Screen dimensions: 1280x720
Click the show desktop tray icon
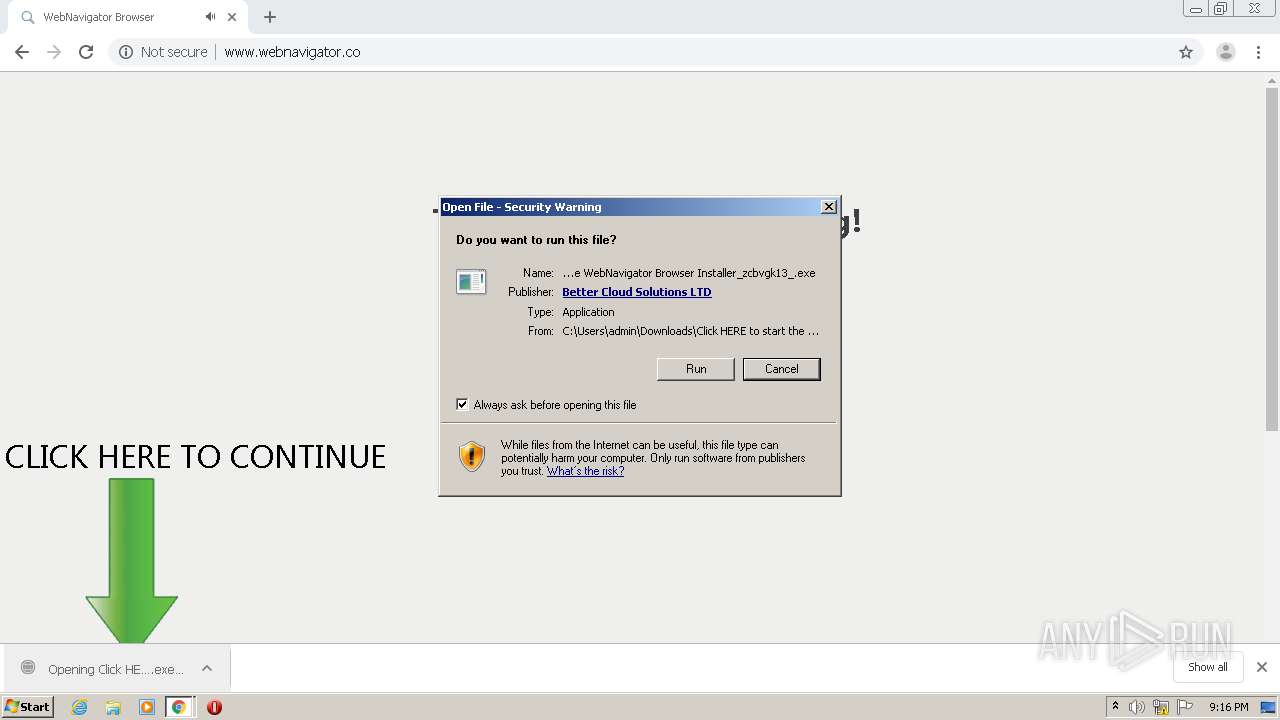[x=1269, y=707]
